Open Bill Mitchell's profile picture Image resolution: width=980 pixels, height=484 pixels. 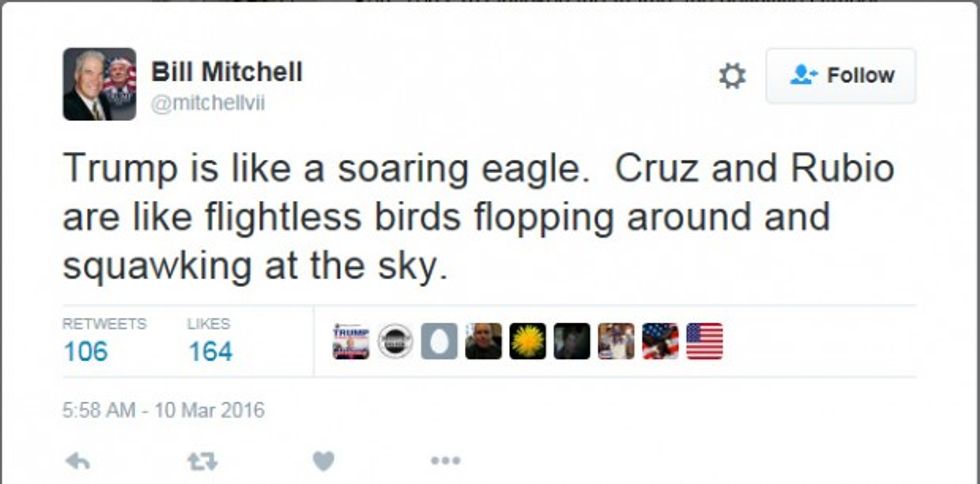tap(99, 84)
